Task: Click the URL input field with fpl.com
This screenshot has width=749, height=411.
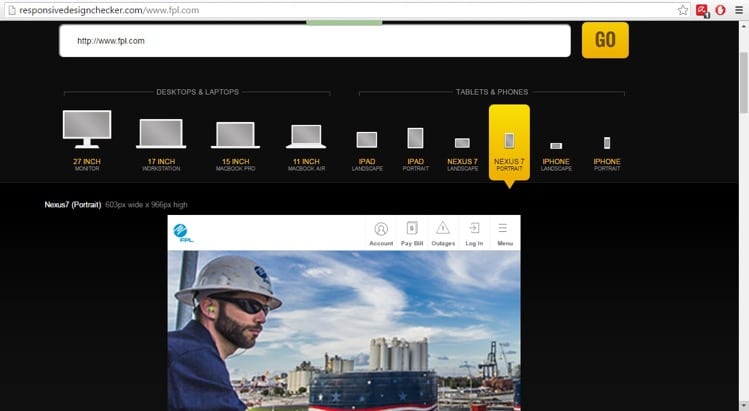Action: 314,41
